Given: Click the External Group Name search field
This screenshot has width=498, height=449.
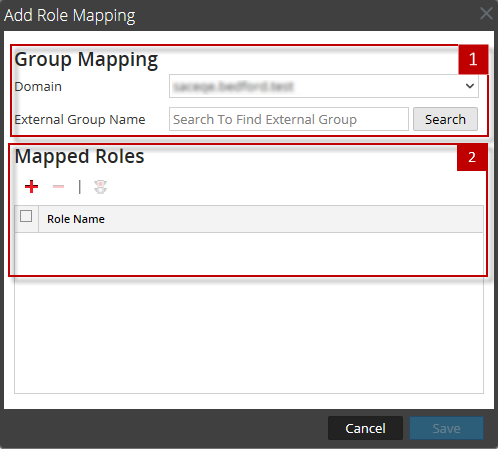Looking at the screenshot, I should (289, 119).
